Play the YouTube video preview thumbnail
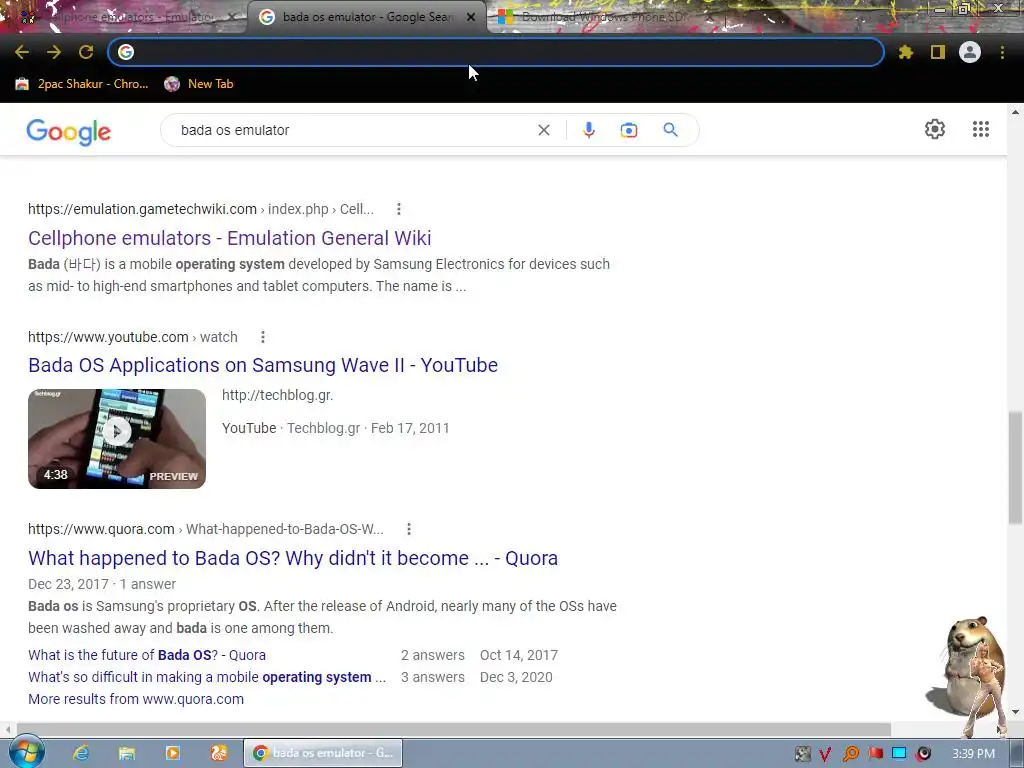This screenshot has height=768, width=1024. pos(117,439)
